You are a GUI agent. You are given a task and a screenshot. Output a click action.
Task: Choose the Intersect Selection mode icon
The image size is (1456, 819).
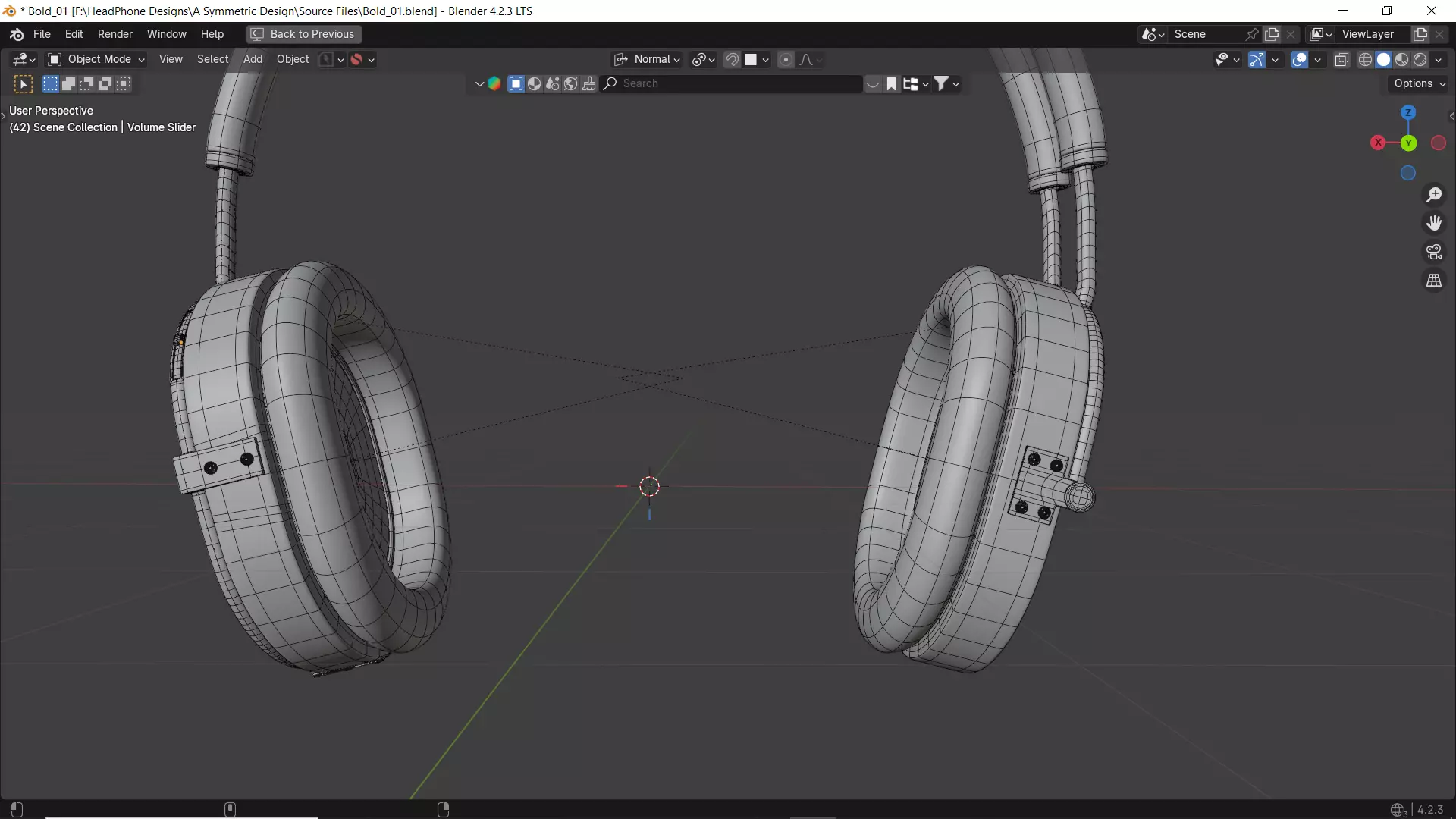point(123,84)
